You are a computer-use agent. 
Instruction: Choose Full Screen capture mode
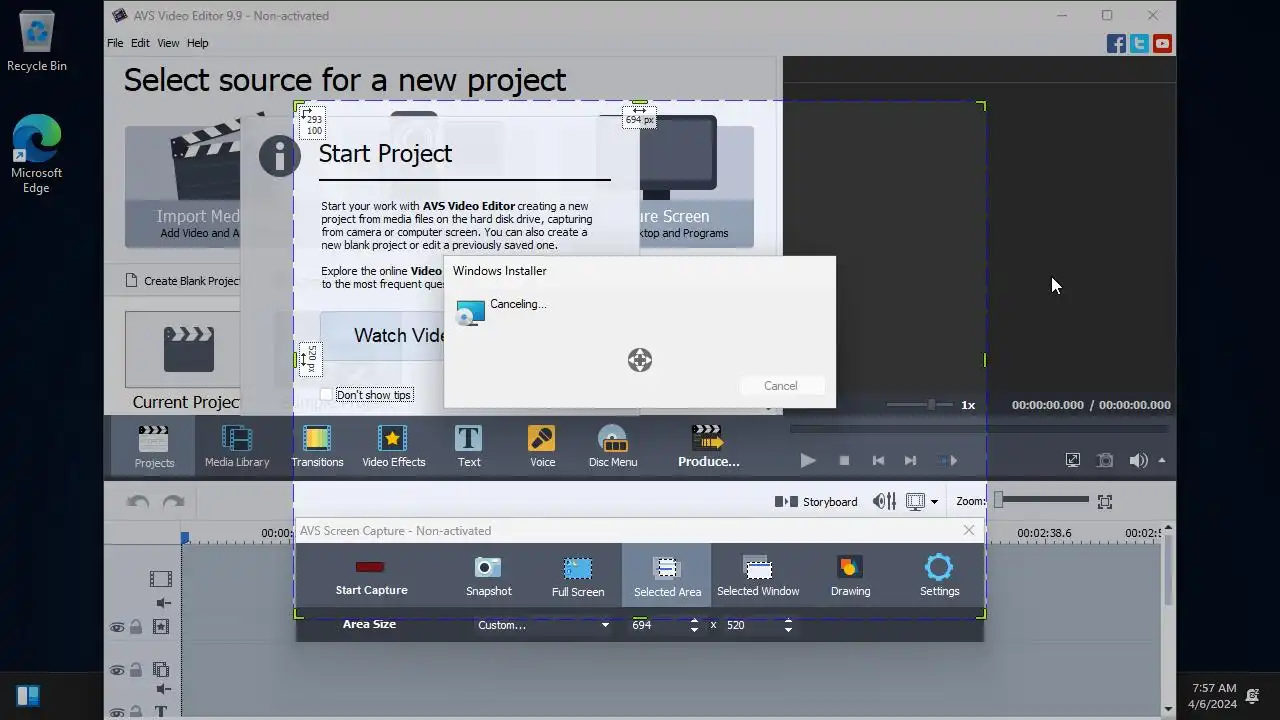click(x=578, y=575)
